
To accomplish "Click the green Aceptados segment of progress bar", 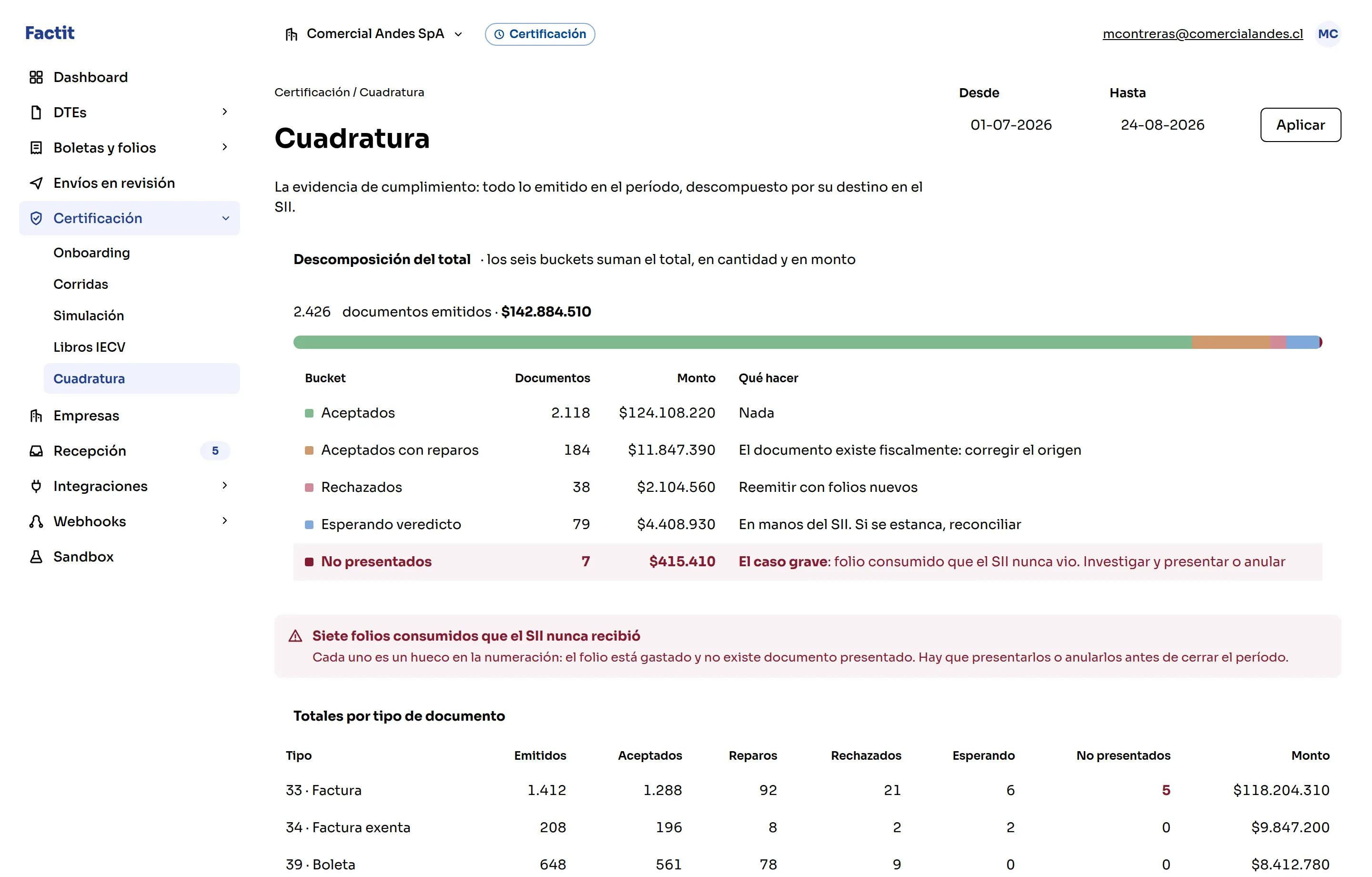I will (x=742, y=342).
